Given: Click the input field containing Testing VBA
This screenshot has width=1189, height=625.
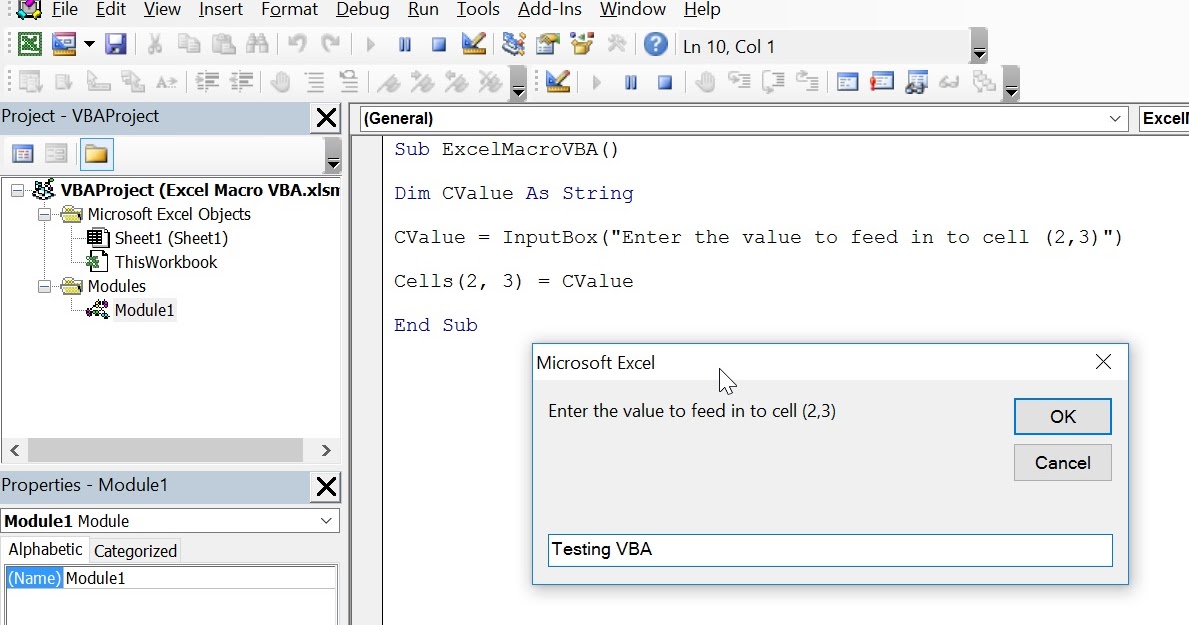Looking at the screenshot, I should [830, 550].
